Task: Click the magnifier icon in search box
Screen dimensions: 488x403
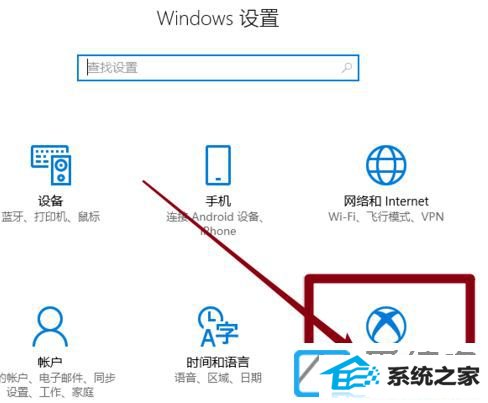Action: [x=347, y=68]
